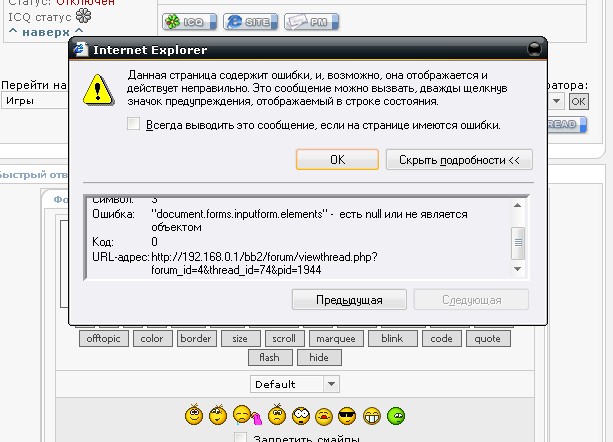Viewport: 613px width, 442px height.
Task: Close the Internet Explorer error dialog
Action: [534, 49]
